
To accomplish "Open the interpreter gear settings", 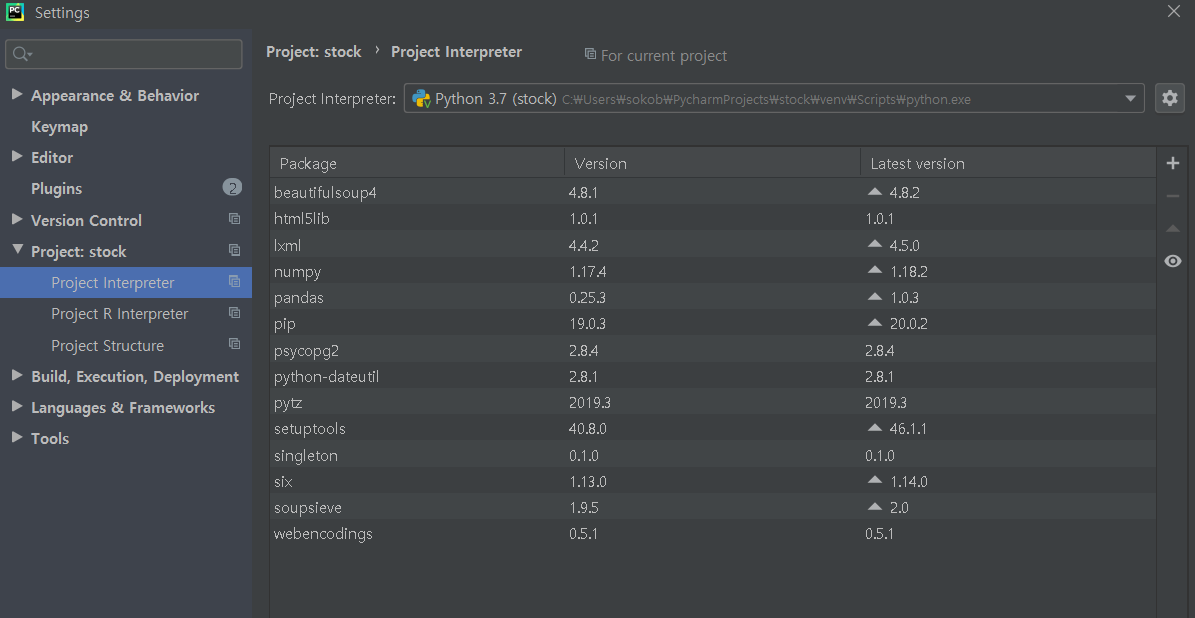I will coord(1170,98).
